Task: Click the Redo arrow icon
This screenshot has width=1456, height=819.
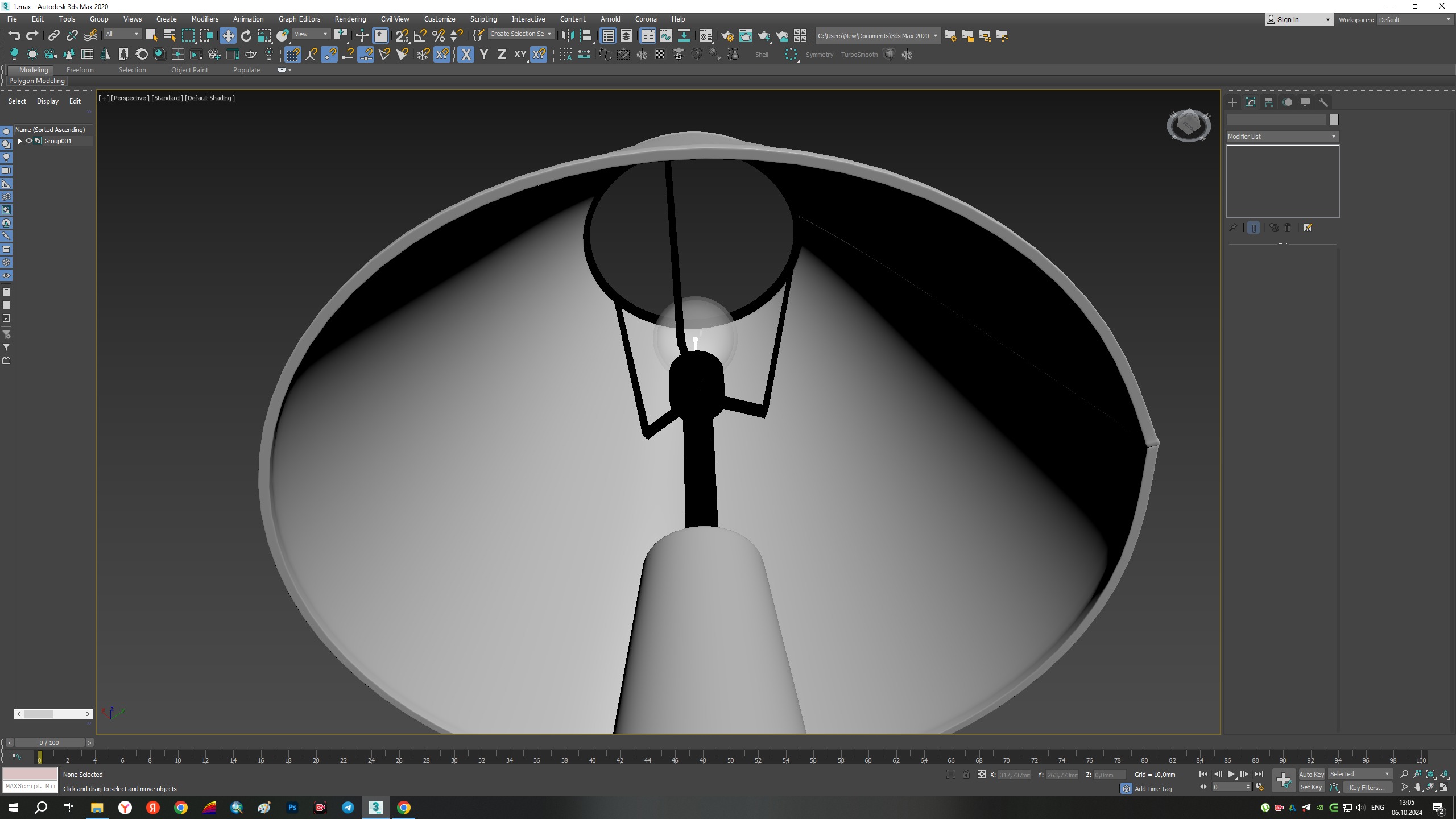Action: (32, 36)
